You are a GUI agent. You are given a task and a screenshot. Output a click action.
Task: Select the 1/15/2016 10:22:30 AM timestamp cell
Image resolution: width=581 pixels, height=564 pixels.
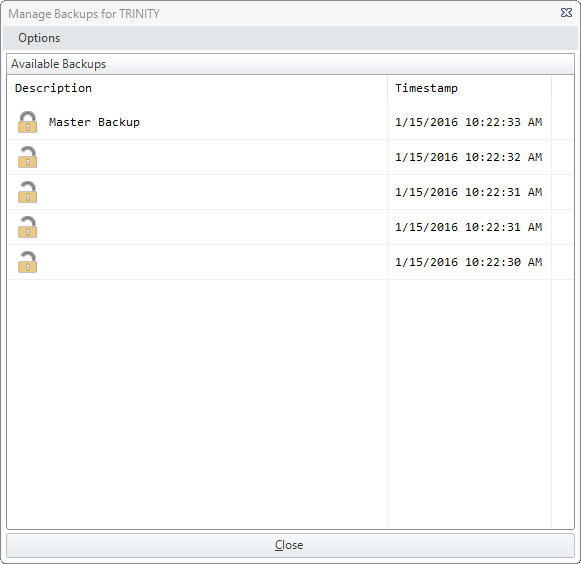coord(469,262)
